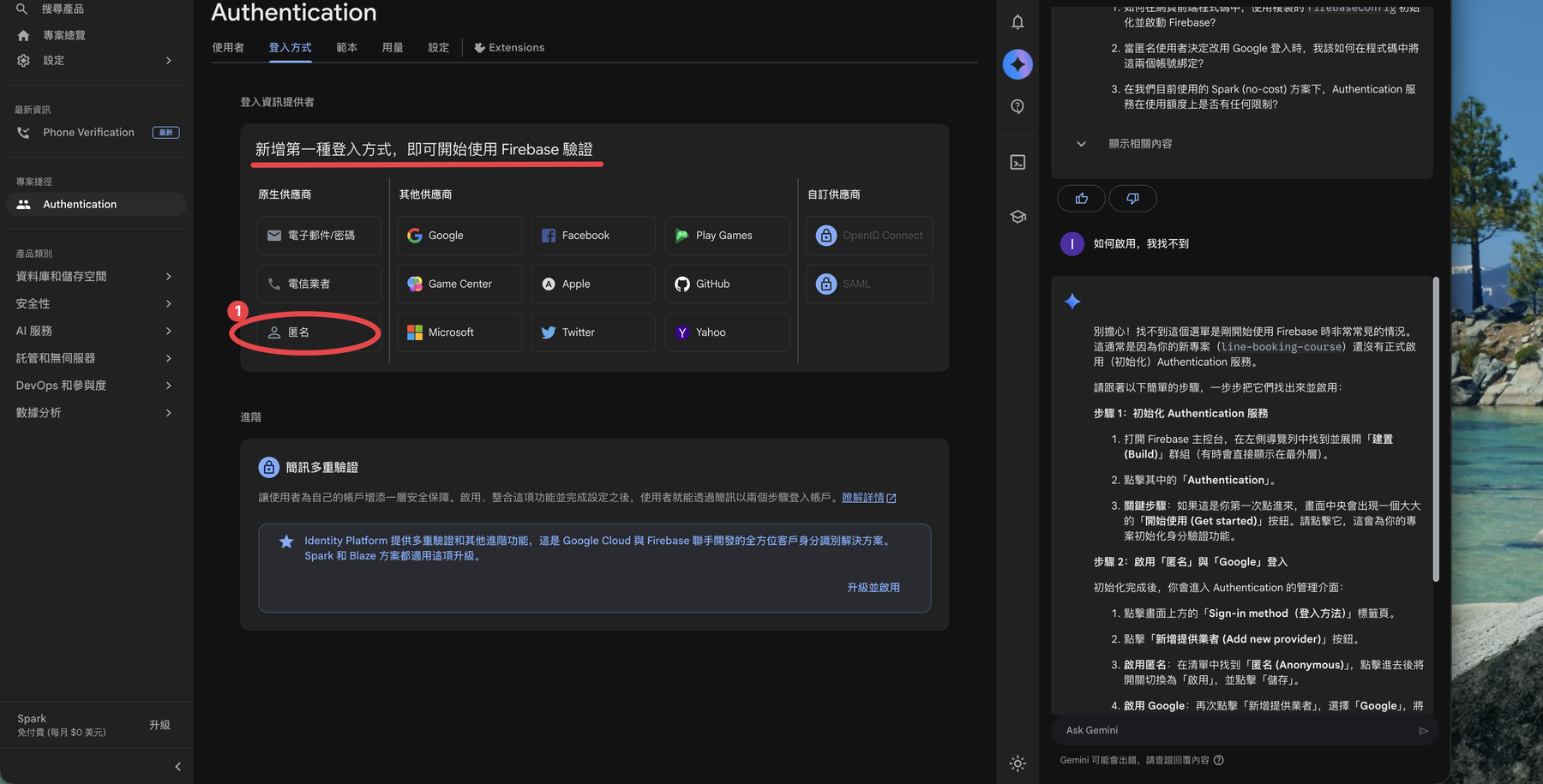Select the Facebook sign-in provider
Screen dimensions: 1543x784
(593, 236)
